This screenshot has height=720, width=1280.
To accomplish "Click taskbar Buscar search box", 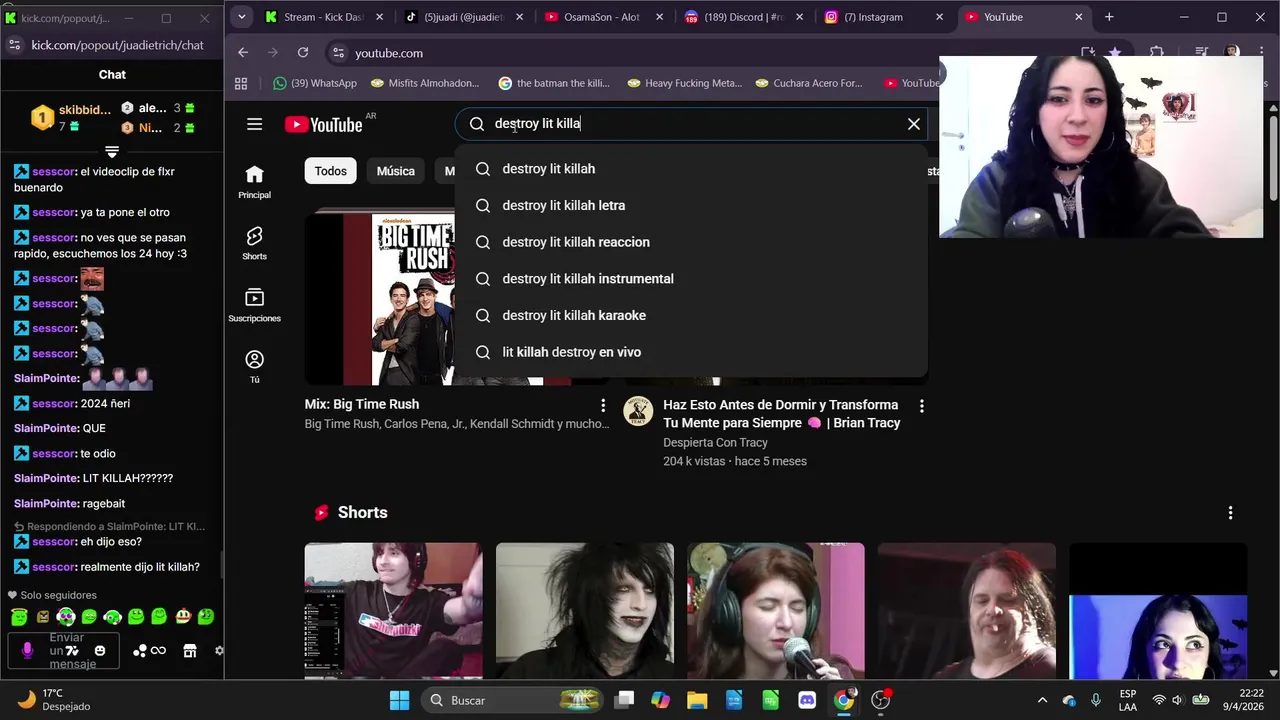I will (511, 700).
